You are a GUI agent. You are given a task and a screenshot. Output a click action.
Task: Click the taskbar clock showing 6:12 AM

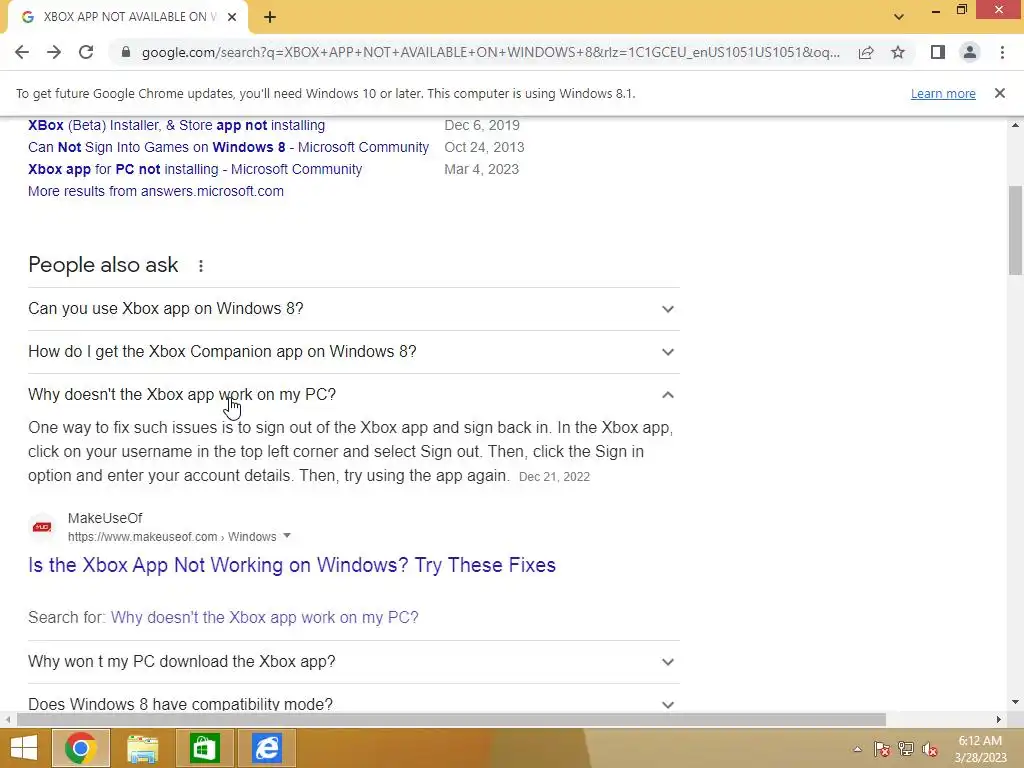point(980,749)
